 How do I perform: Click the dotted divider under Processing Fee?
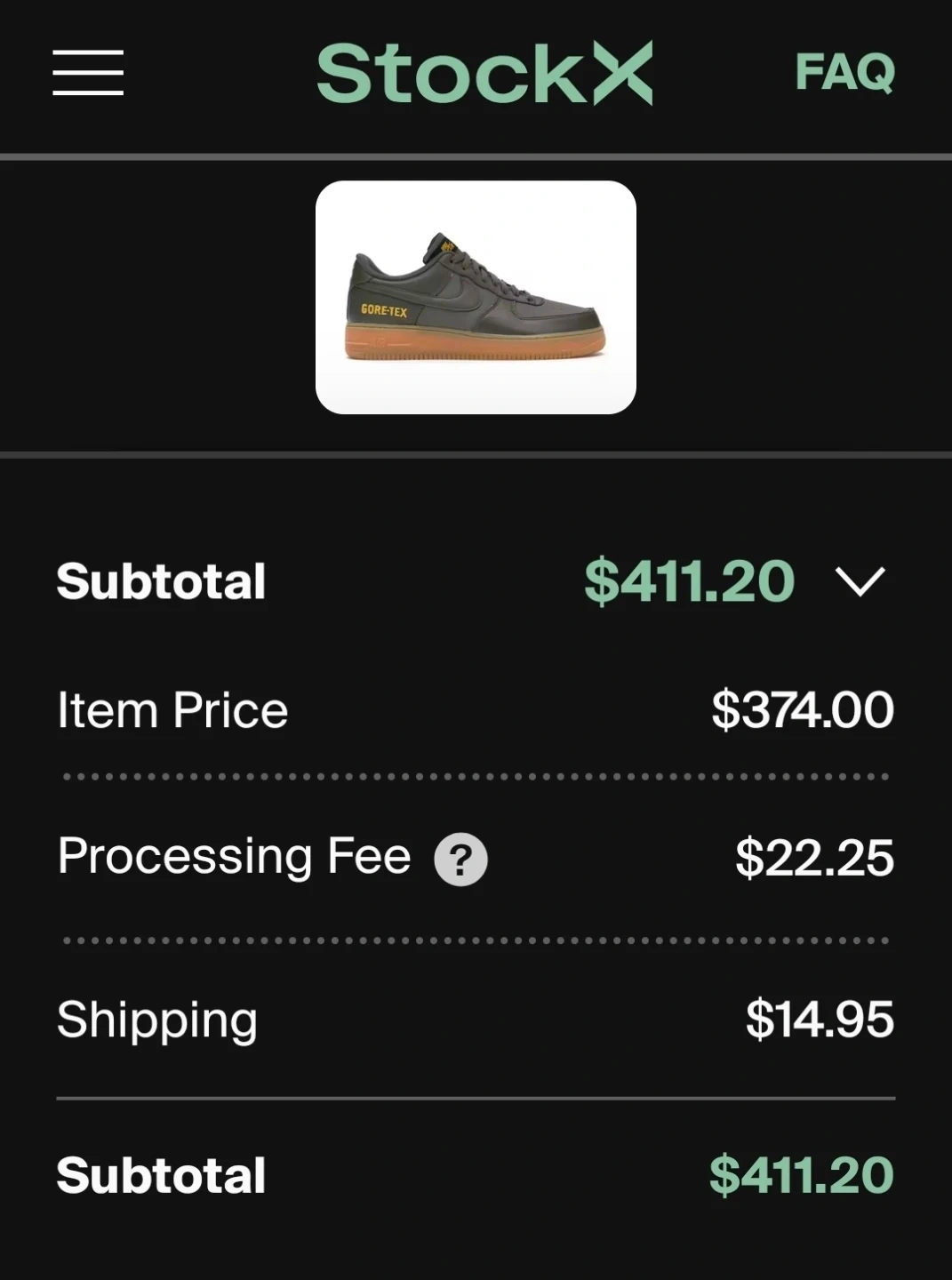(476, 940)
